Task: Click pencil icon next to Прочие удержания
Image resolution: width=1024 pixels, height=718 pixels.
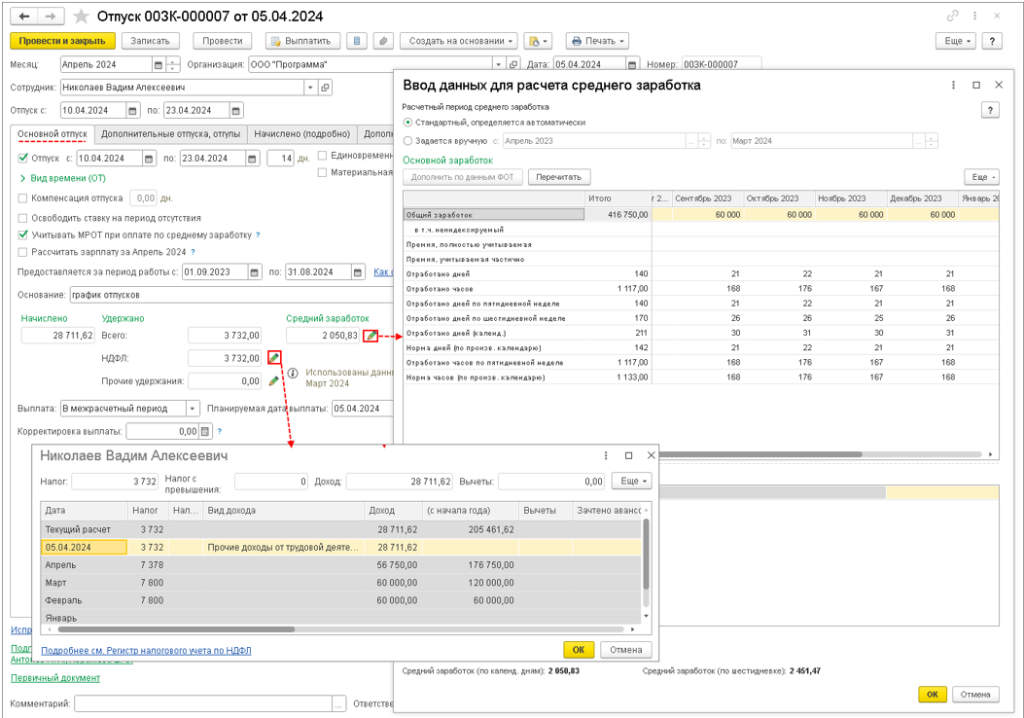Action: (x=274, y=381)
